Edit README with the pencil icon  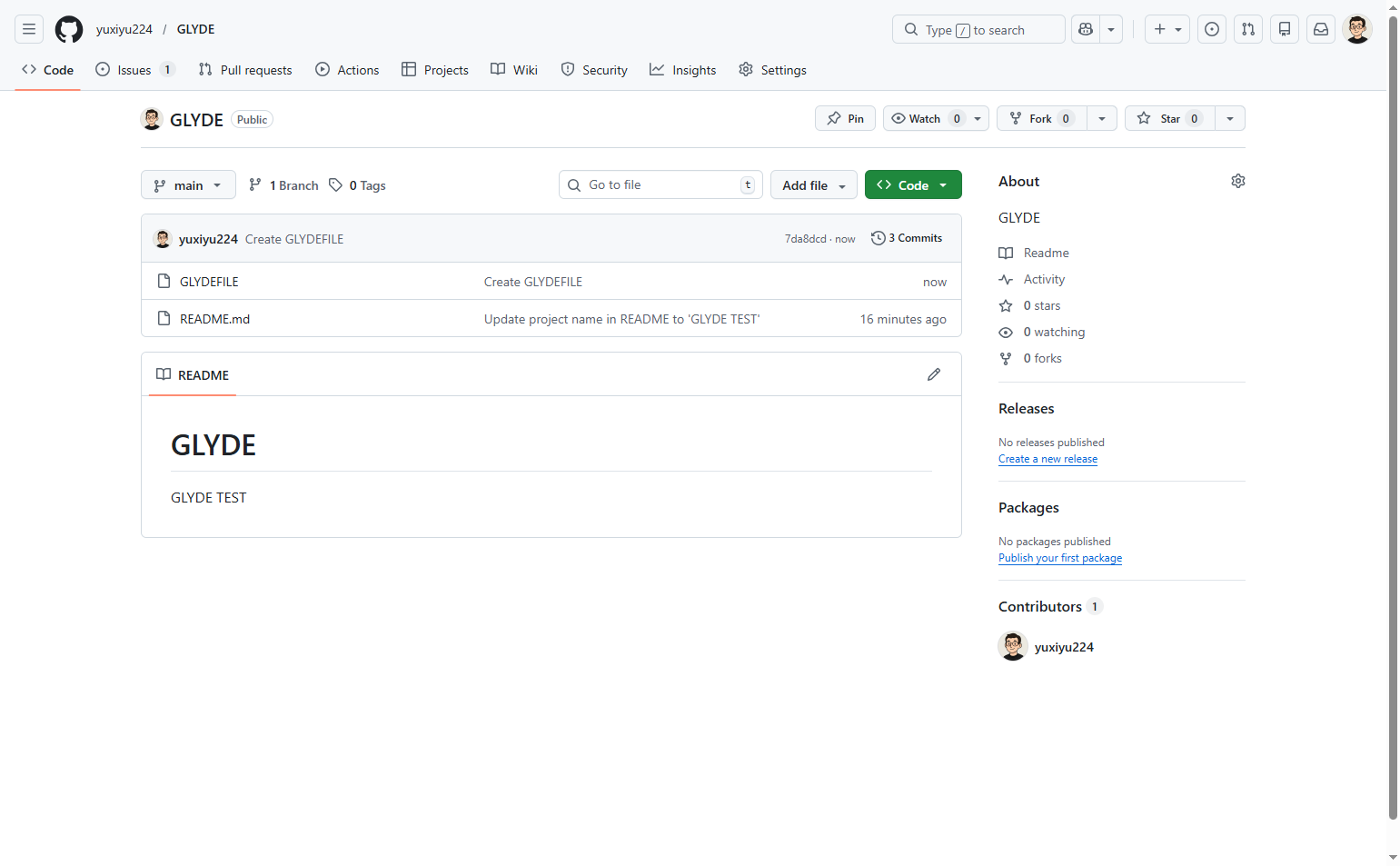(934, 374)
